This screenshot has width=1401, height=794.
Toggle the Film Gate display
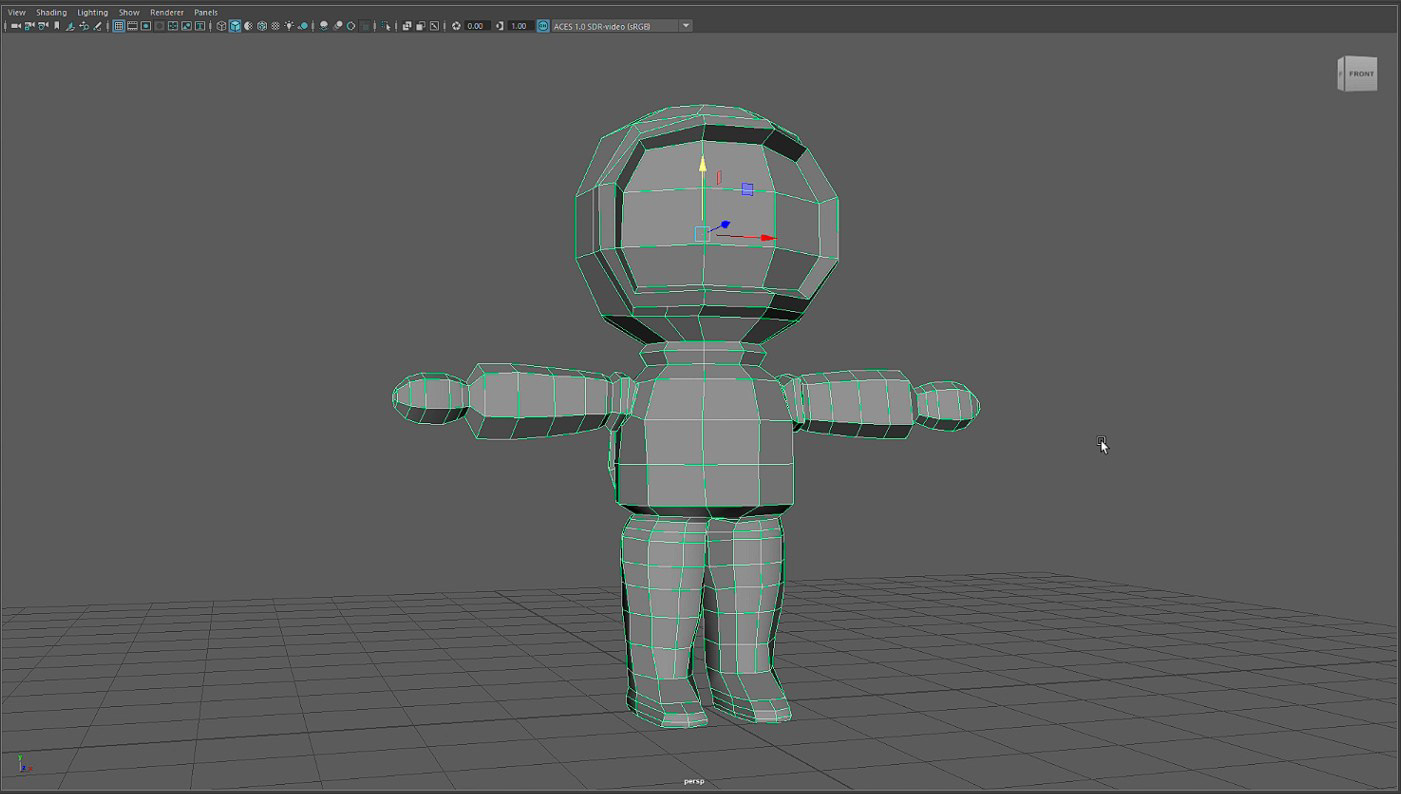[x=132, y=26]
